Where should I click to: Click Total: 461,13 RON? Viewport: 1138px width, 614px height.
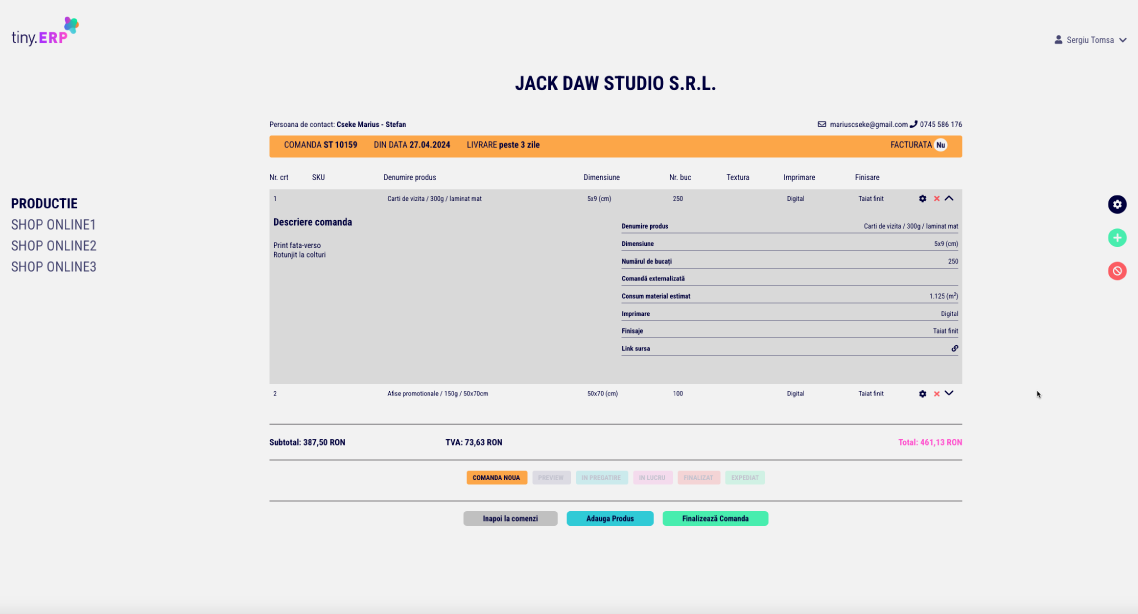point(930,443)
